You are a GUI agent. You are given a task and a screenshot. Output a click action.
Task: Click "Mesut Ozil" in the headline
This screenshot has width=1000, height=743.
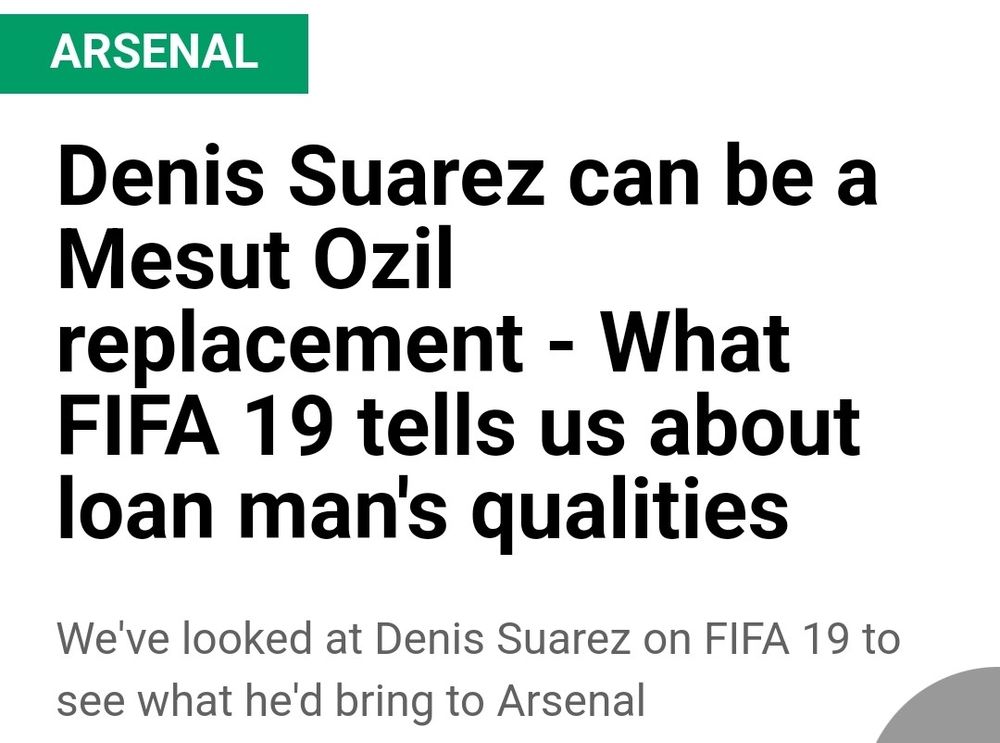point(255,261)
